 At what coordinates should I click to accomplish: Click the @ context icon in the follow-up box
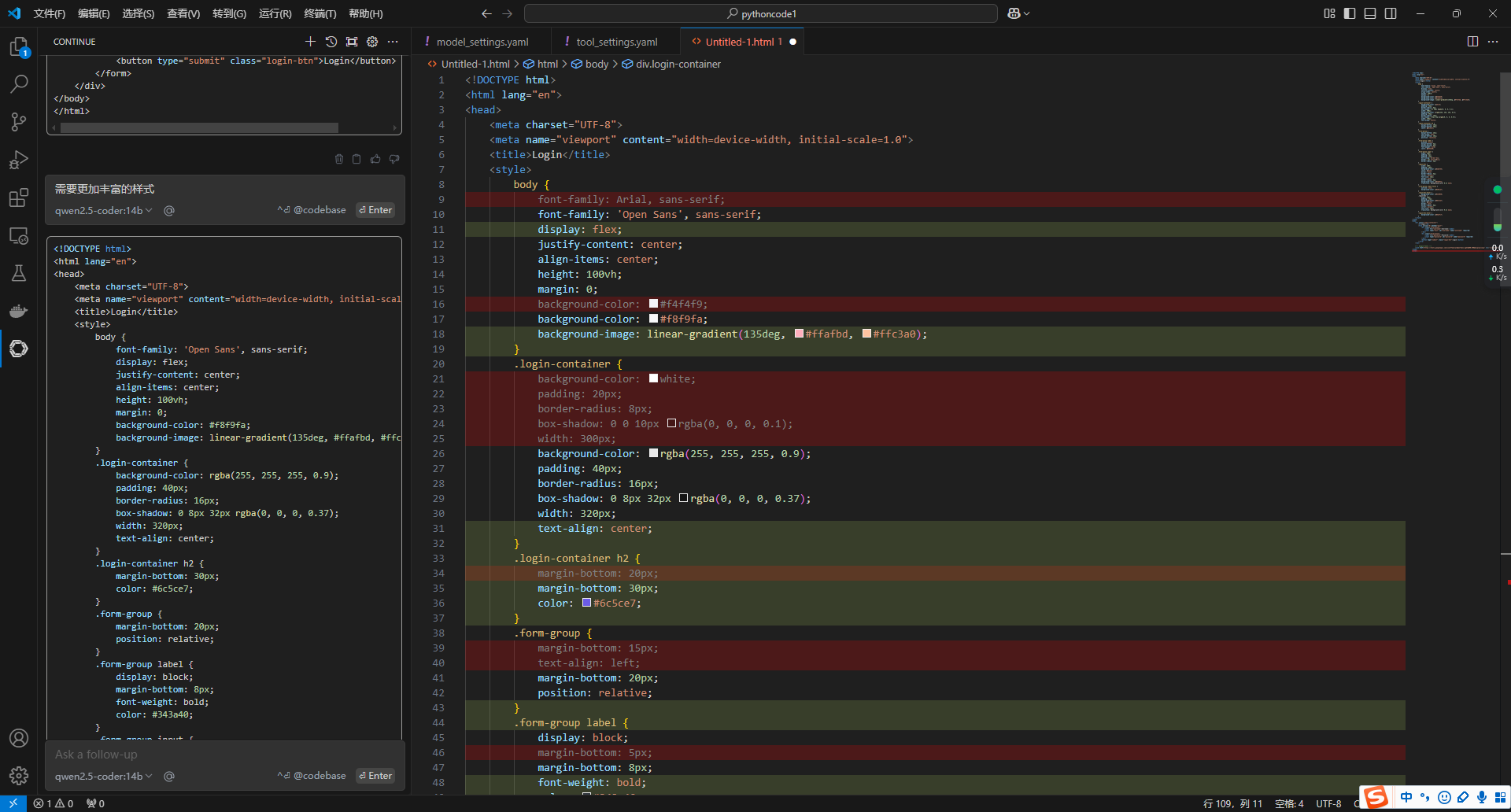(169, 776)
